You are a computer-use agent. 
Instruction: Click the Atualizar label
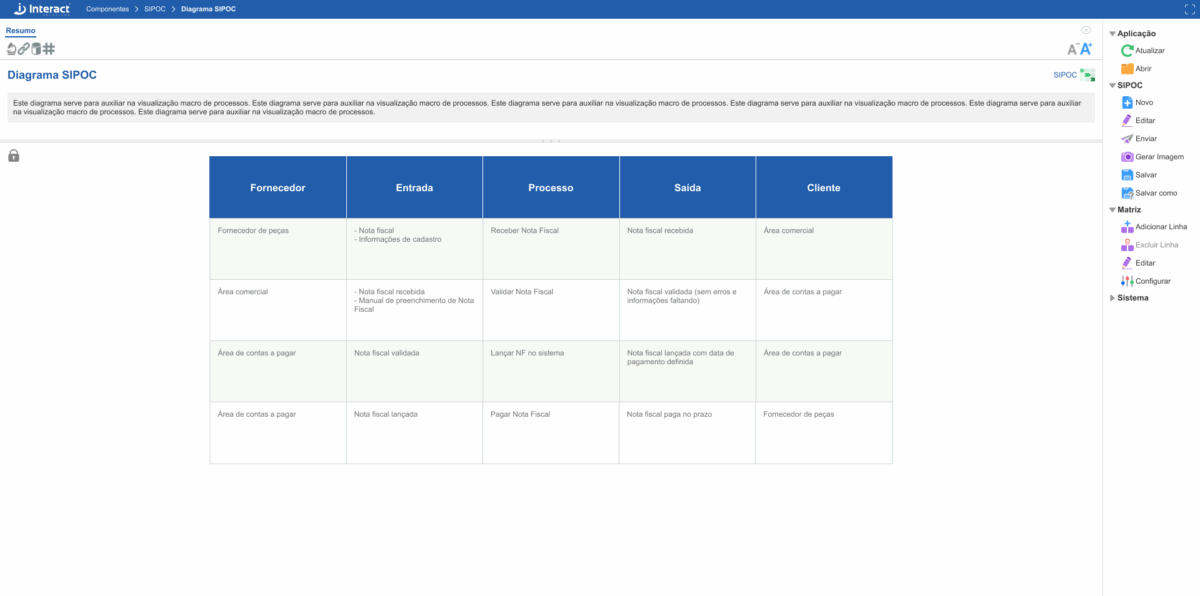click(x=1150, y=50)
